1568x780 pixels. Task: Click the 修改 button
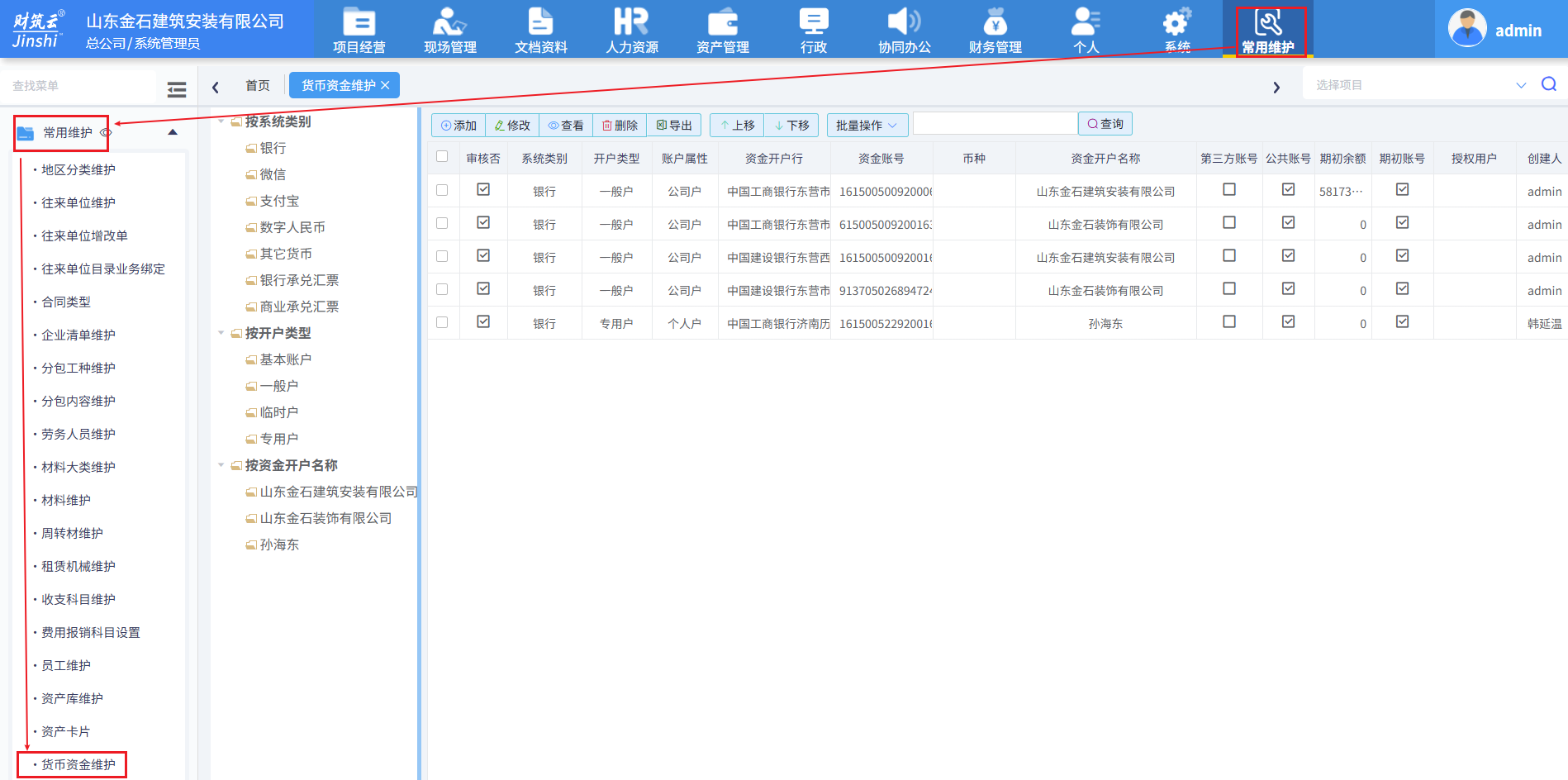512,125
